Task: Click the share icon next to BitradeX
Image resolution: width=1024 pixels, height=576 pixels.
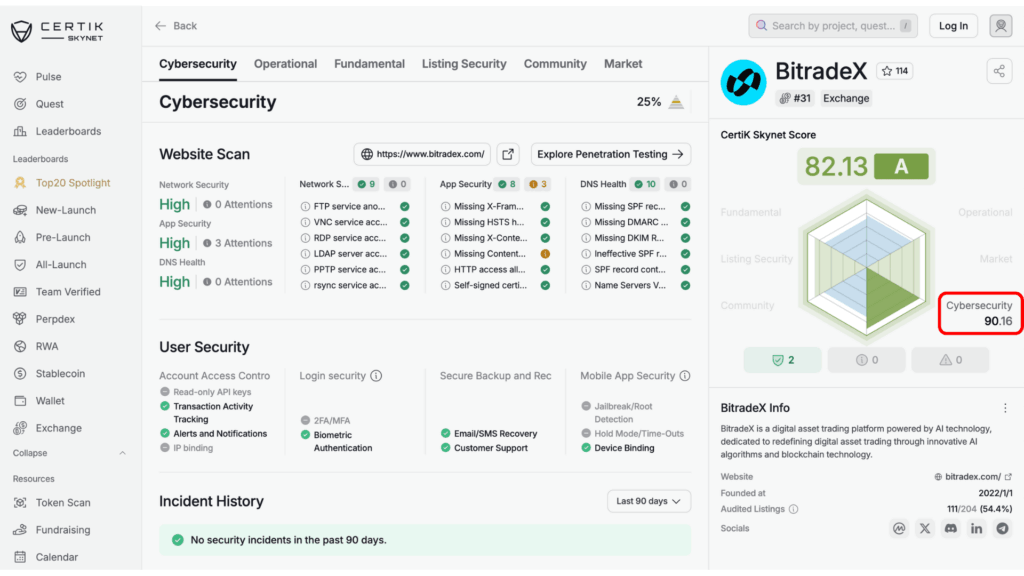Action: pos(998,71)
